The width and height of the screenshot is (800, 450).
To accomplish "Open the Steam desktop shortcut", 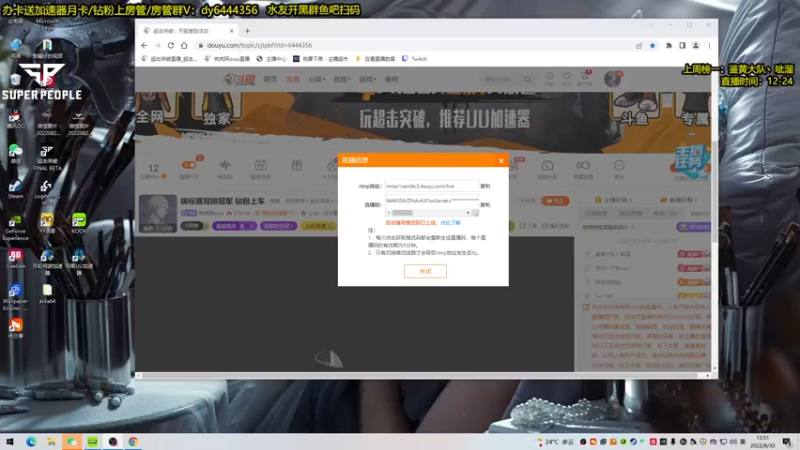I will point(15,189).
